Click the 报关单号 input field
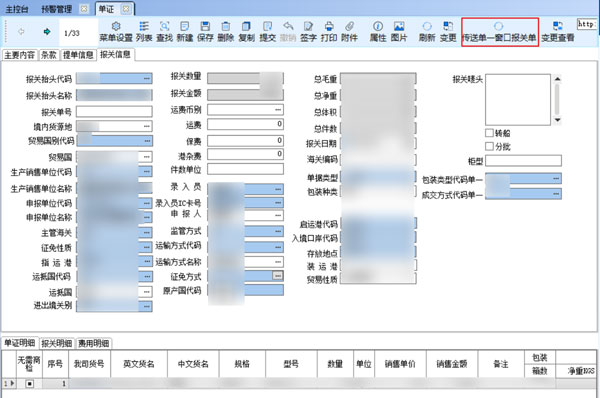Viewport: 600px width, 398px height. pos(114,112)
